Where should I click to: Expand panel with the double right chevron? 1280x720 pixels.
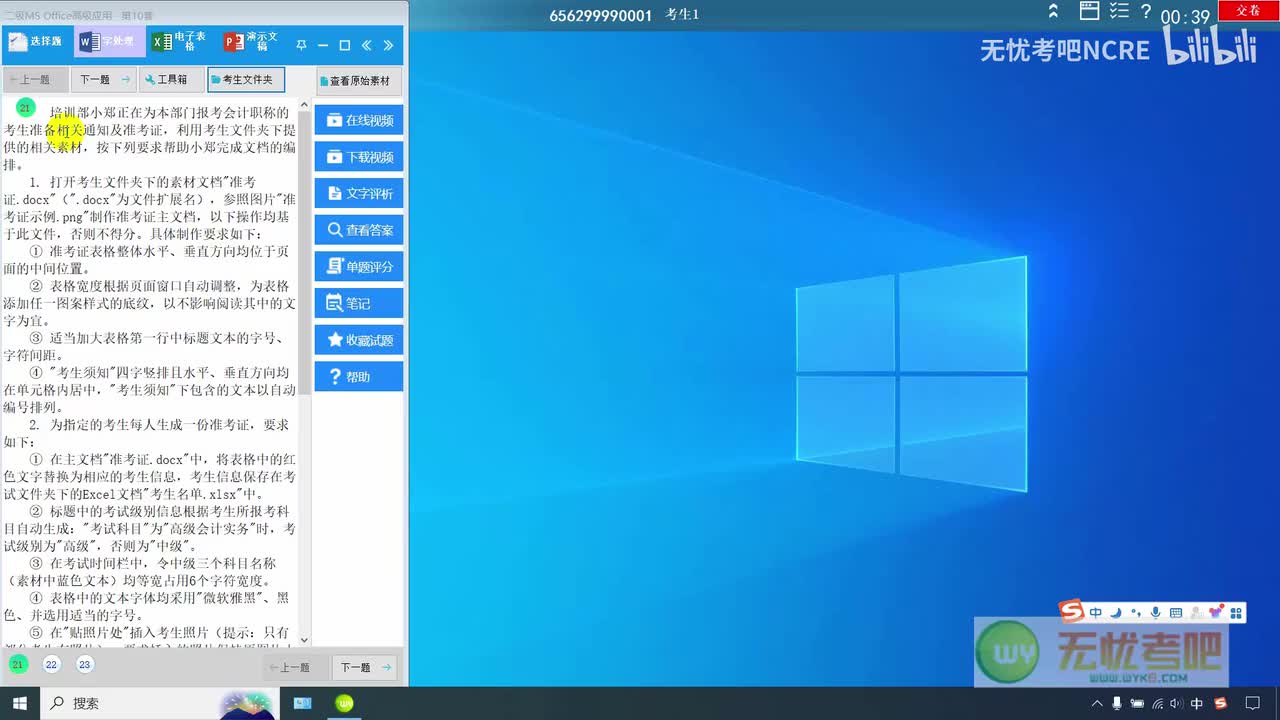pyautogui.click(x=389, y=45)
